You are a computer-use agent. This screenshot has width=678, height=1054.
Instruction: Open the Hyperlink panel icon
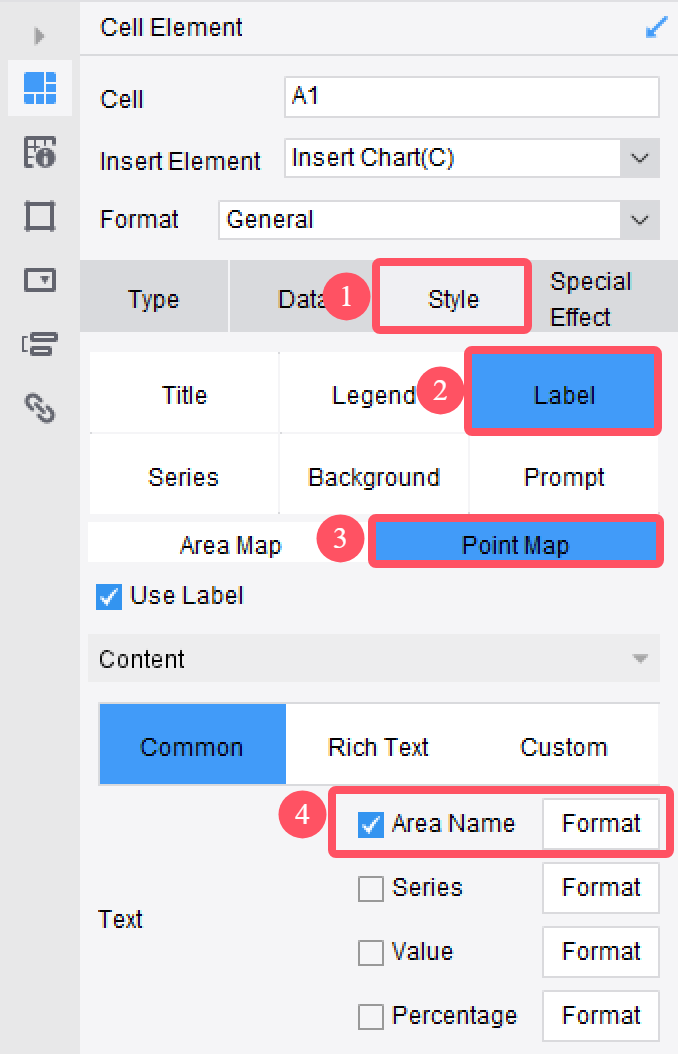(x=40, y=408)
